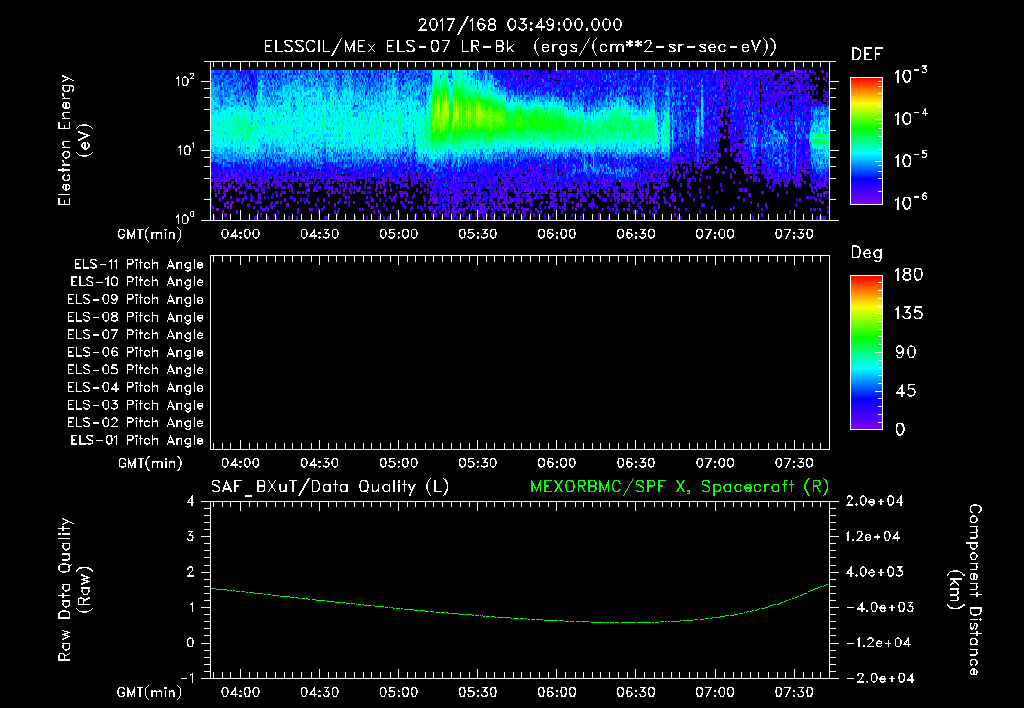Click the 10⁻⁴ DEF scale value
Screen dimensions: 1024x708
pyautogui.click(x=910, y=118)
